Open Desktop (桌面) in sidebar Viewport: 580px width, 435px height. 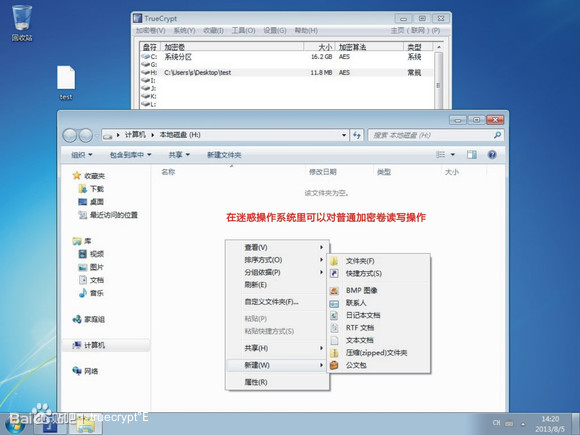(x=91, y=202)
